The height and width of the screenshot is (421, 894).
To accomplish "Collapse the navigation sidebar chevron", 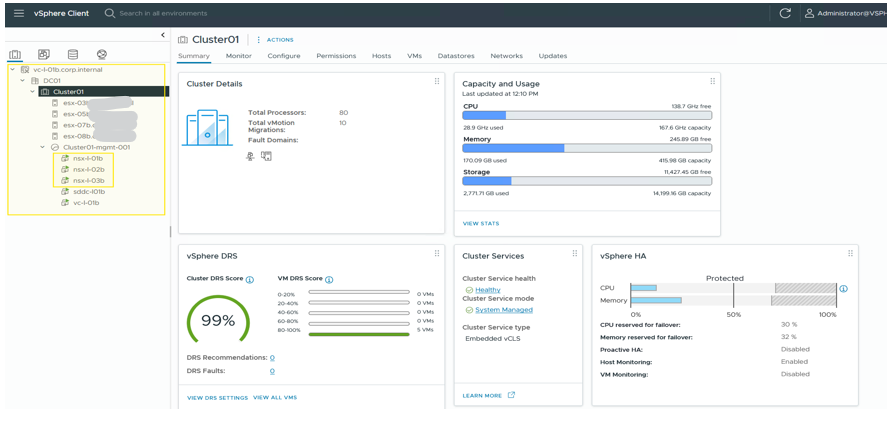I will (162, 35).
